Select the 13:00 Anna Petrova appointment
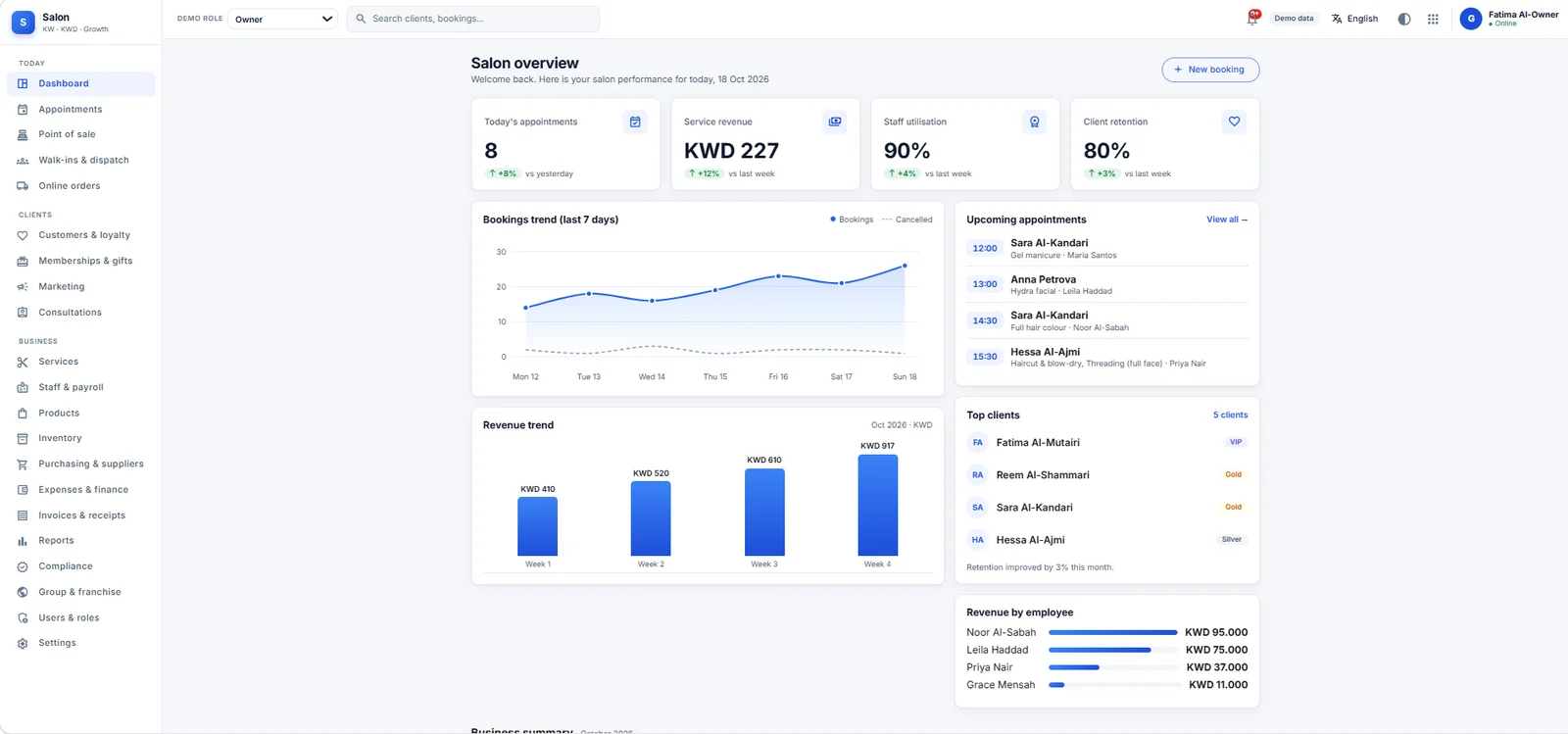Screen dimensions: 1568x734 1107,284
